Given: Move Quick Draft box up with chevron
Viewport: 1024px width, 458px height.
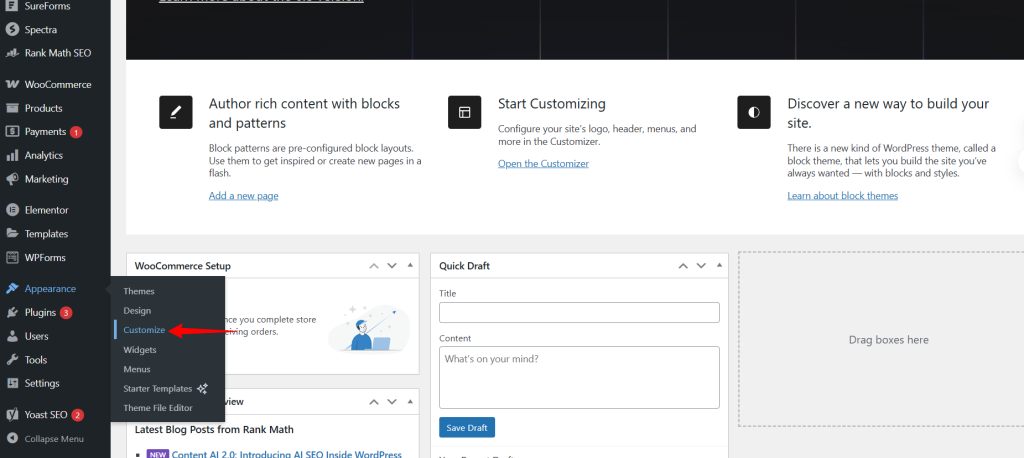Looking at the screenshot, I should coord(683,266).
